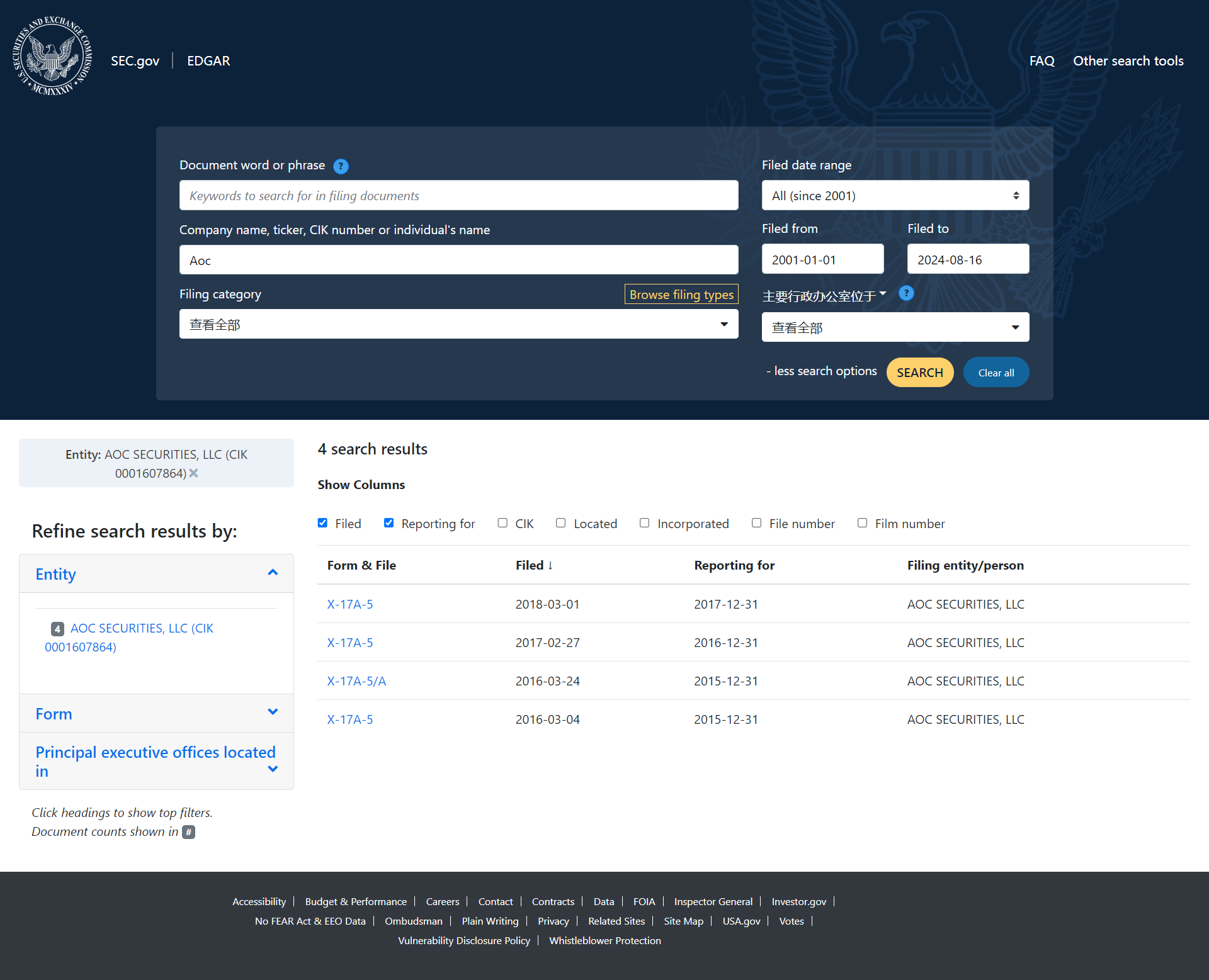1209x980 pixels.
Task: Toggle the Filed column checkbox
Action: coord(322,523)
